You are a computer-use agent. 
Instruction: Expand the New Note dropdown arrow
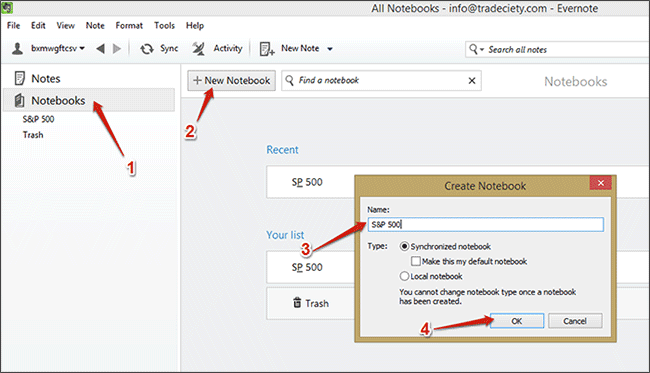330,49
